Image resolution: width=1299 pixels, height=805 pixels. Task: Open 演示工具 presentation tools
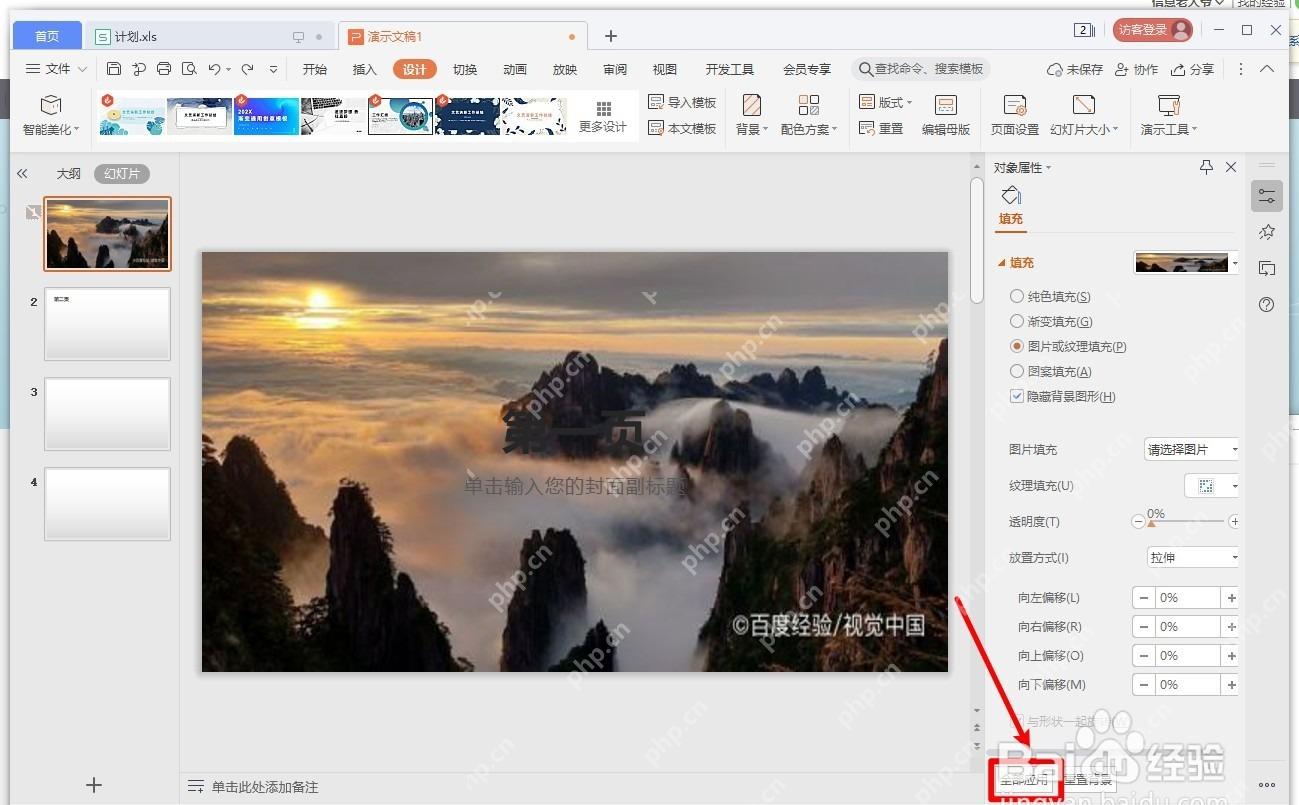1169,116
